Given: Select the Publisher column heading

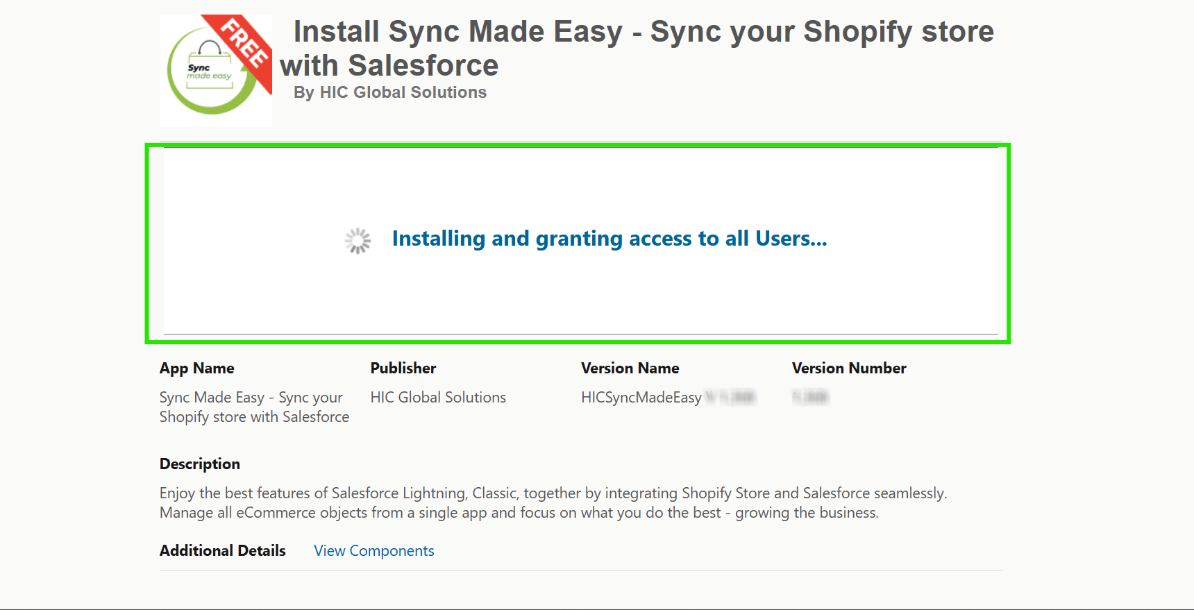Looking at the screenshot, I should (403, 368).
